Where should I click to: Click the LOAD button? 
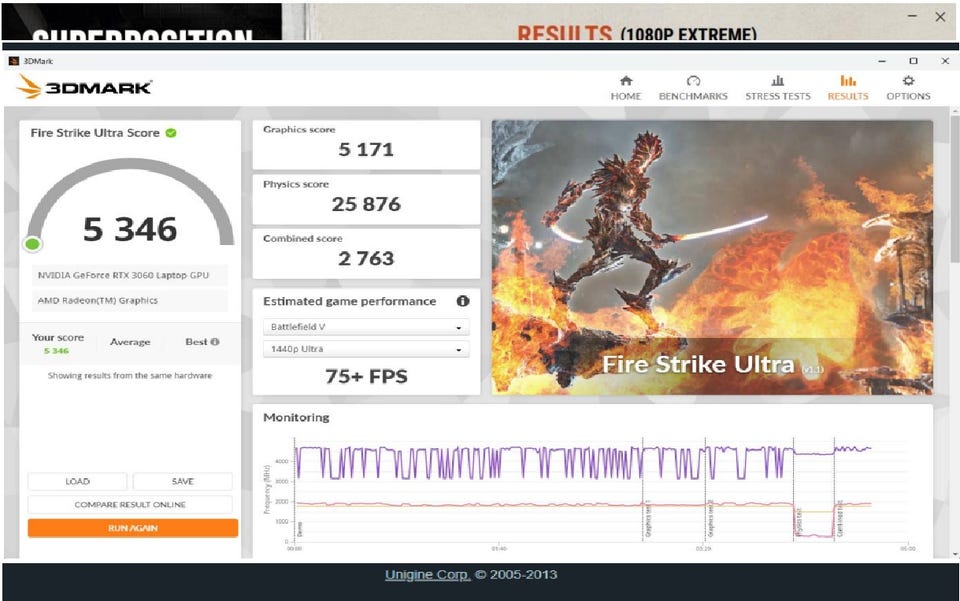pos(77,482)
